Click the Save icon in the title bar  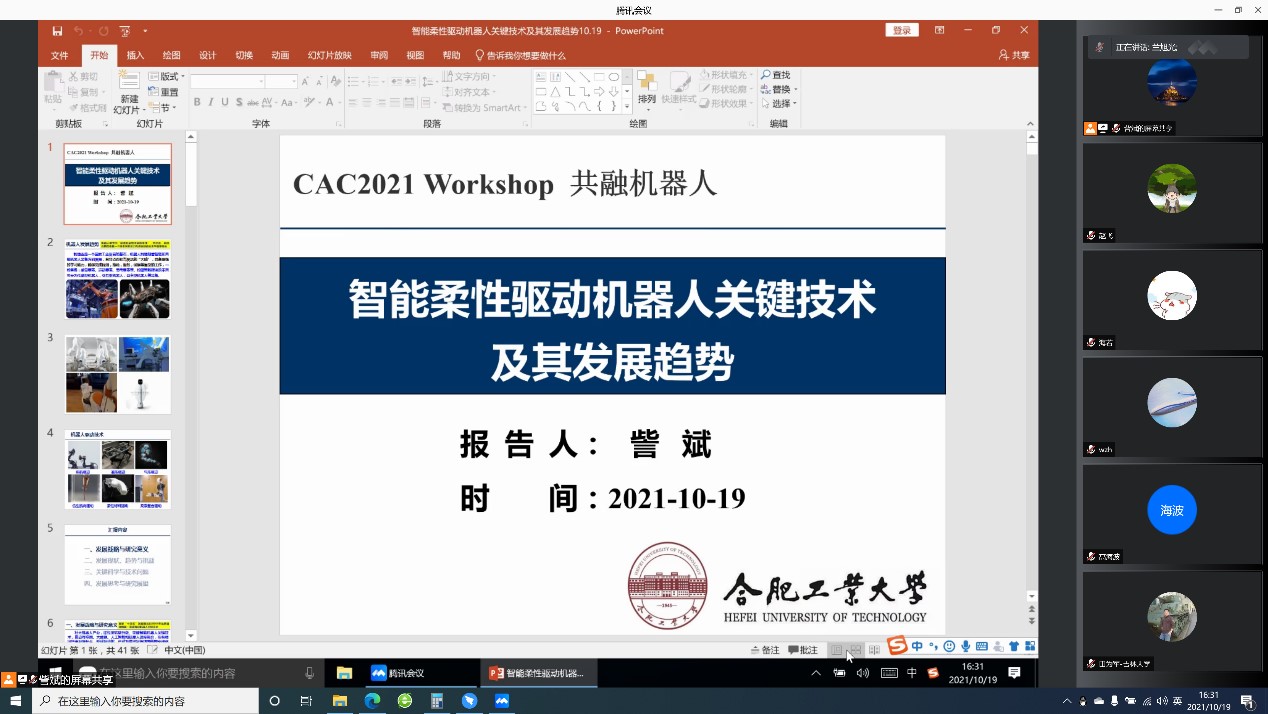click(x=57, y=31)
